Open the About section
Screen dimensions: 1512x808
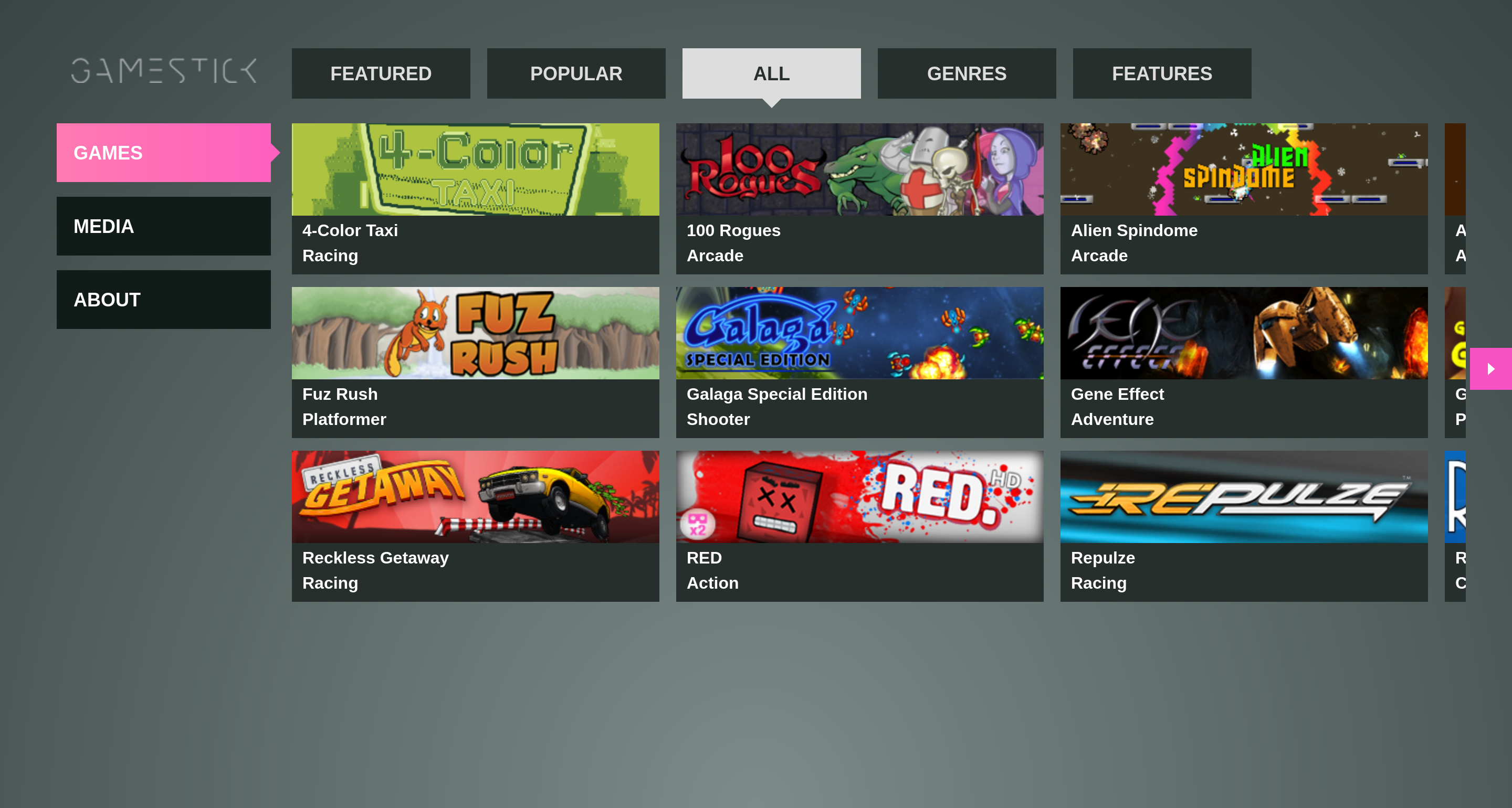pos(164,299)
